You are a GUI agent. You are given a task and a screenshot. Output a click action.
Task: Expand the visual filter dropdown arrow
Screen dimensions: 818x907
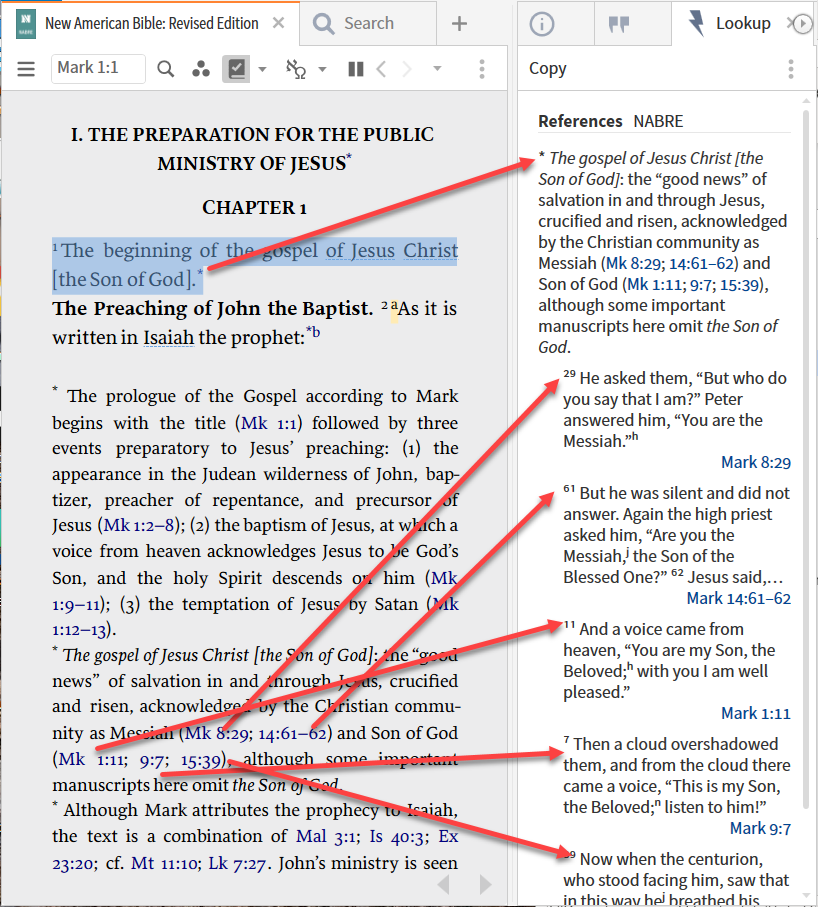click(262, 69)
